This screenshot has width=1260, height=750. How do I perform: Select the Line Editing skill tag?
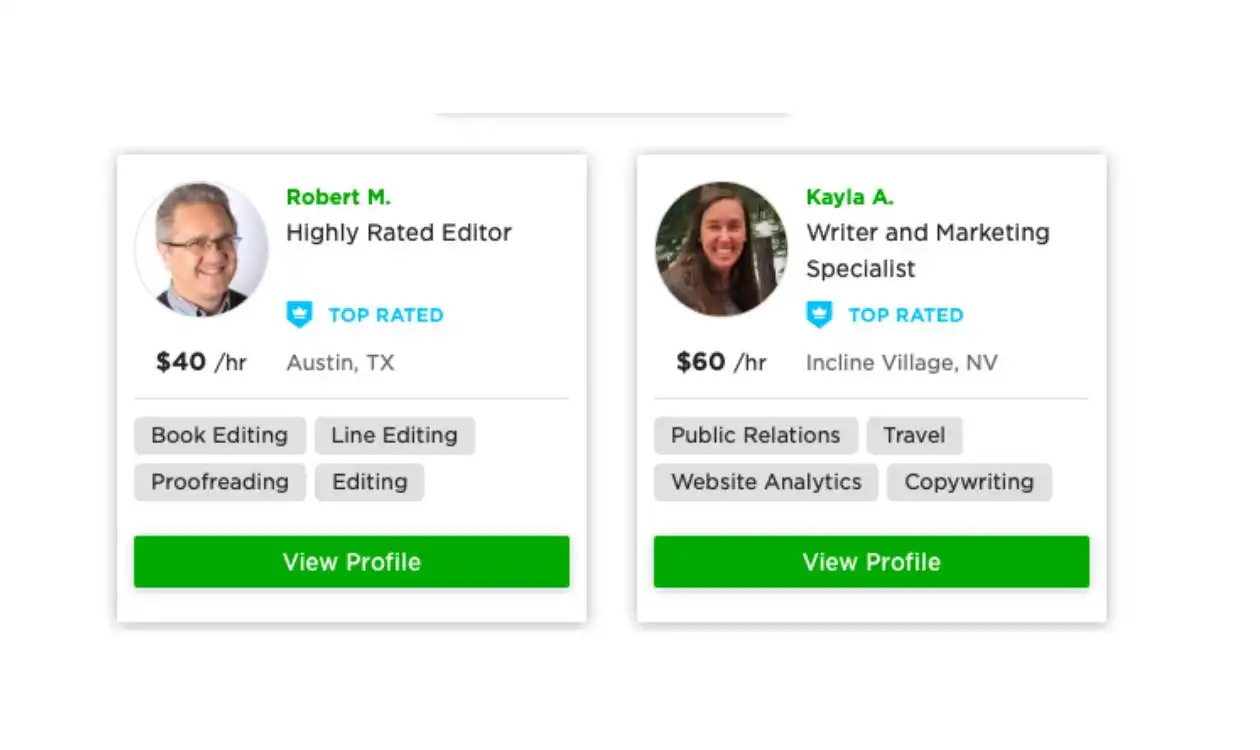(395, 436)
